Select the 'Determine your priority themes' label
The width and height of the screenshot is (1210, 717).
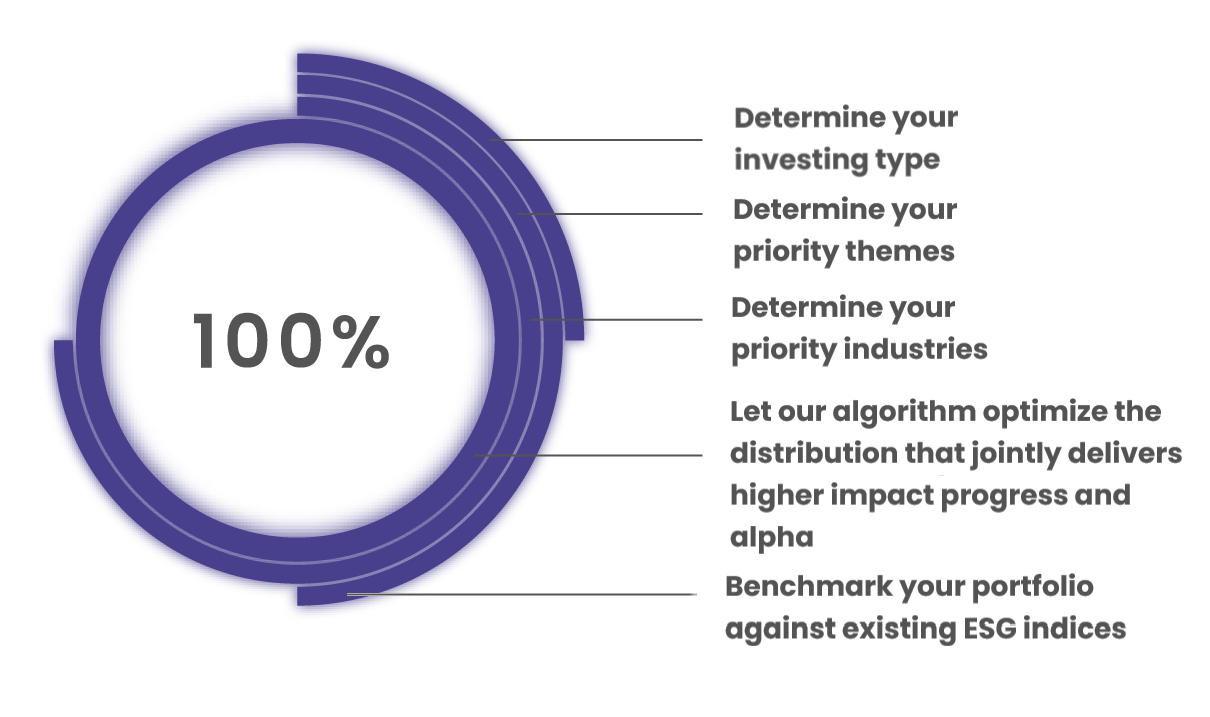click(x=845, y=230)
